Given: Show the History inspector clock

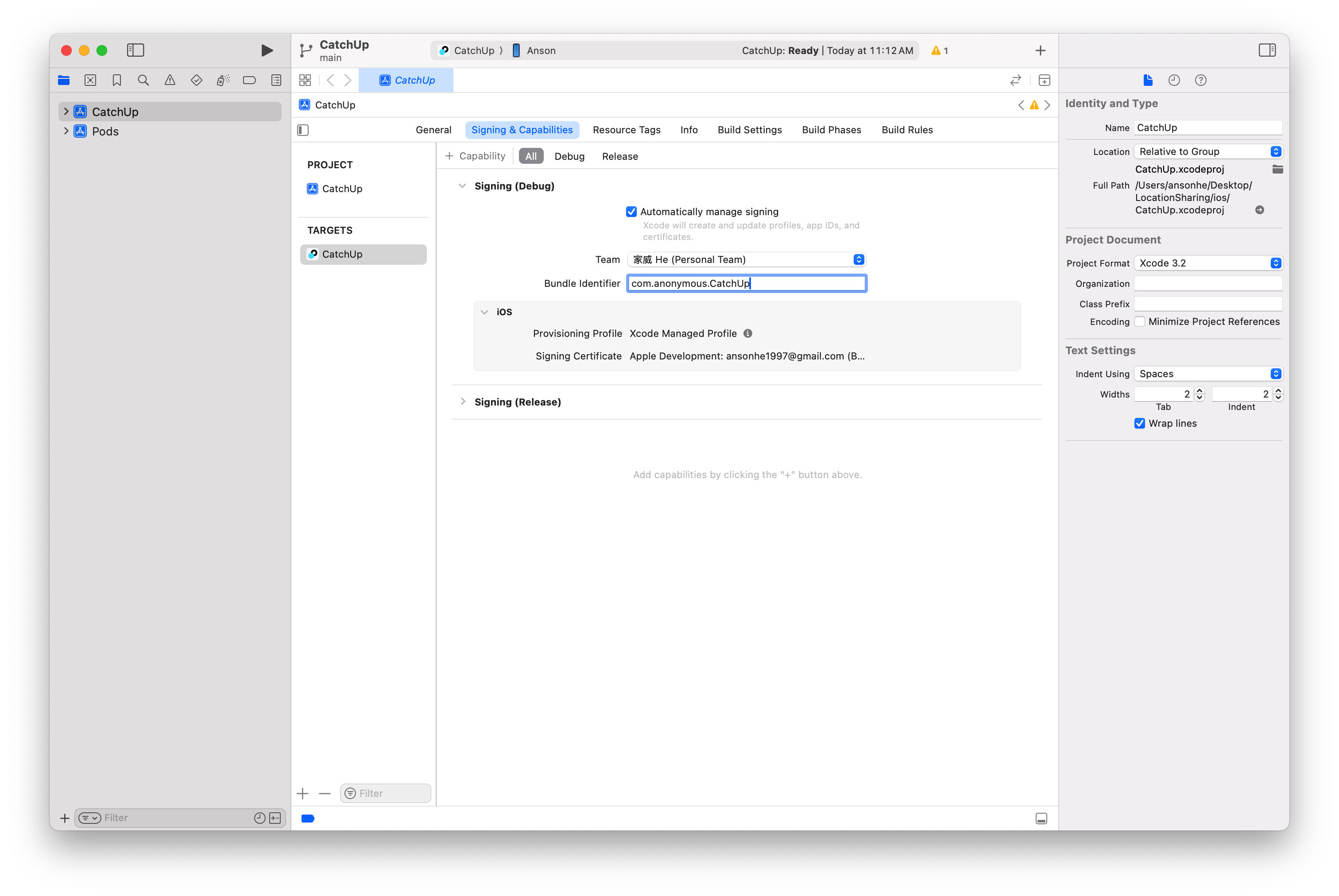Looking at the screenshot, I should pos(1174,80).
